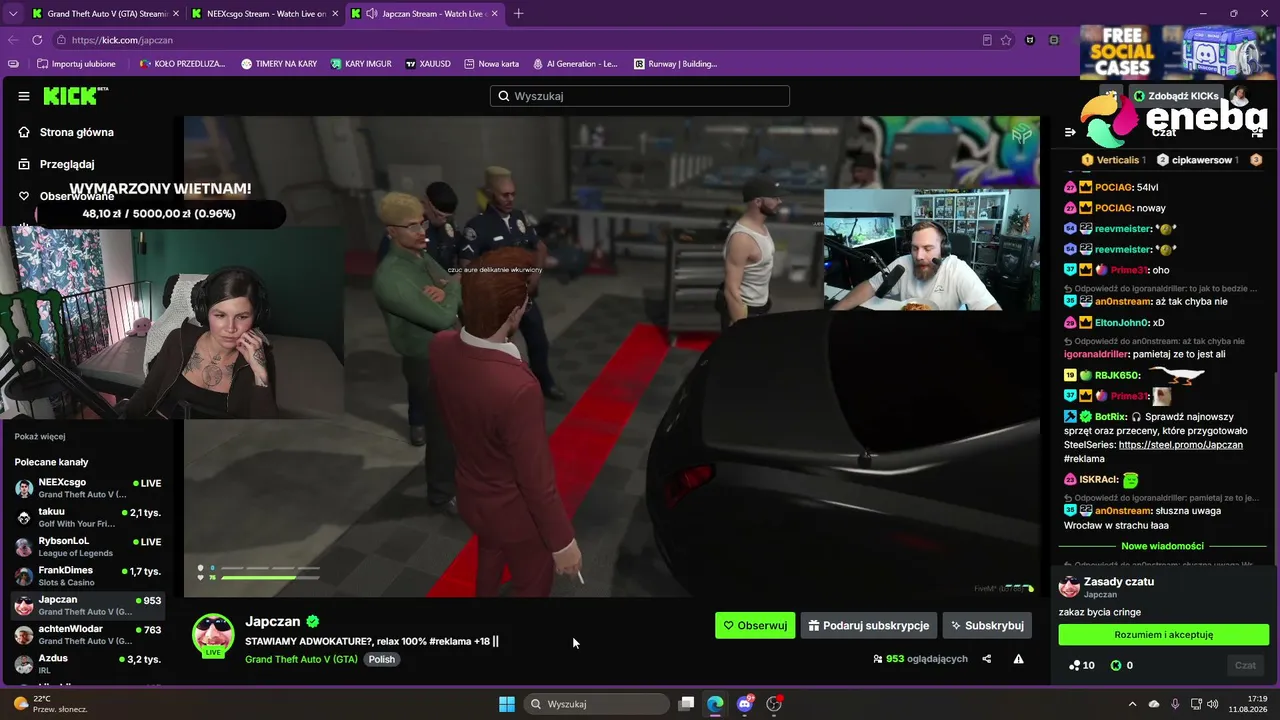This screenshot has width=1280, height=720.
Task: Open weather widget on taskbar
Action: point(50,704)
